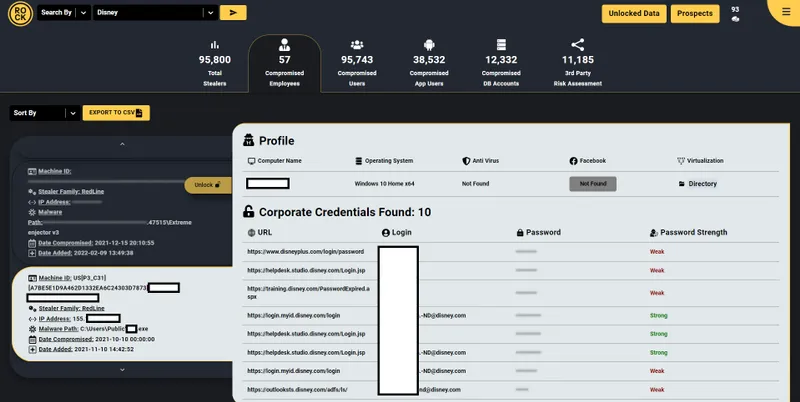Click the Virtualization column icon
The height and width of the screenshot is (402, 800).
(681, 161)
